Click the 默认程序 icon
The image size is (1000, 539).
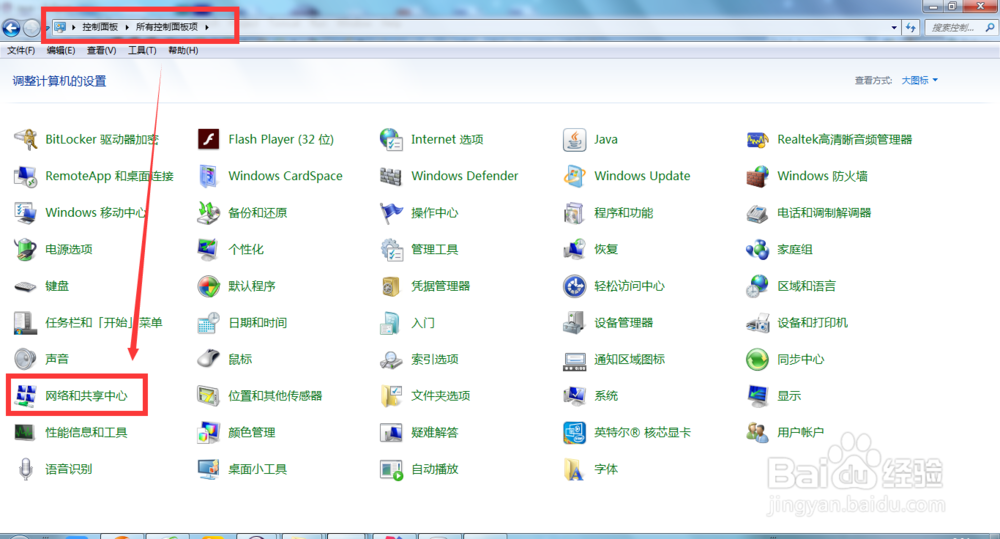coord(209,286)
